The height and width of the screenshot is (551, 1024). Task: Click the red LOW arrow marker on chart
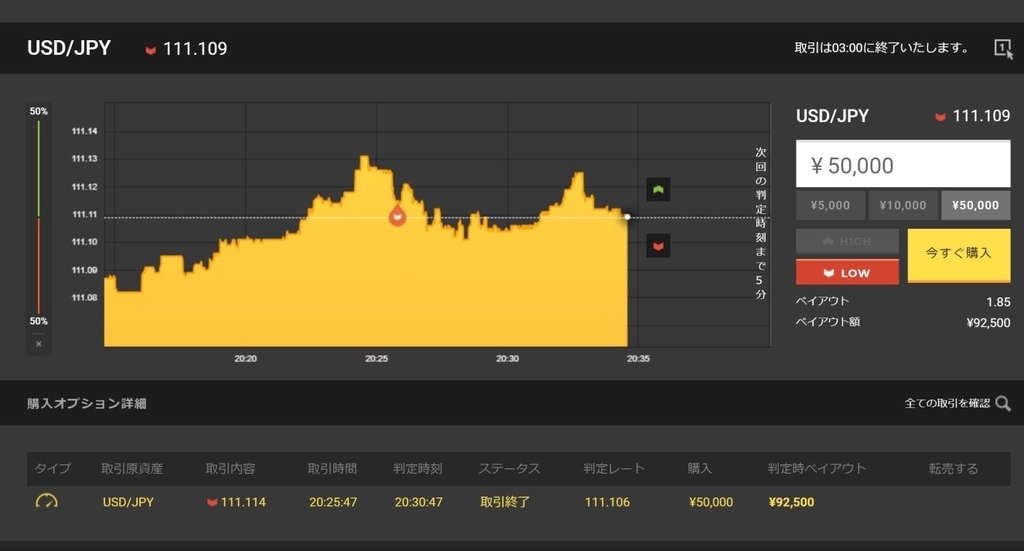click(658, 246)
